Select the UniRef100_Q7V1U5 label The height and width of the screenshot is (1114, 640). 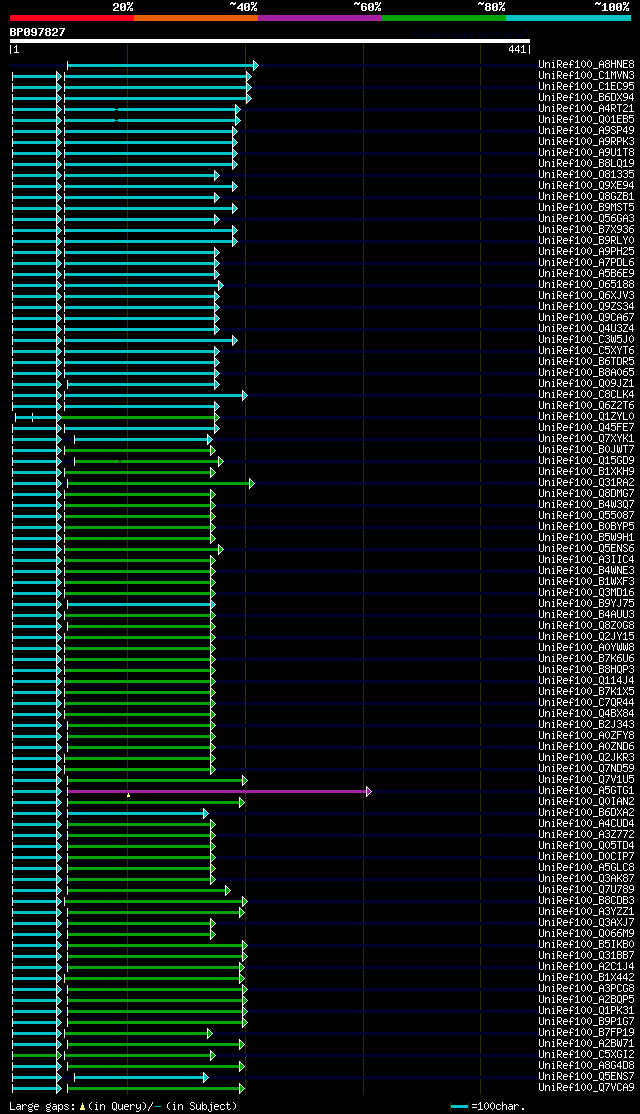click(x=587, y=780)
